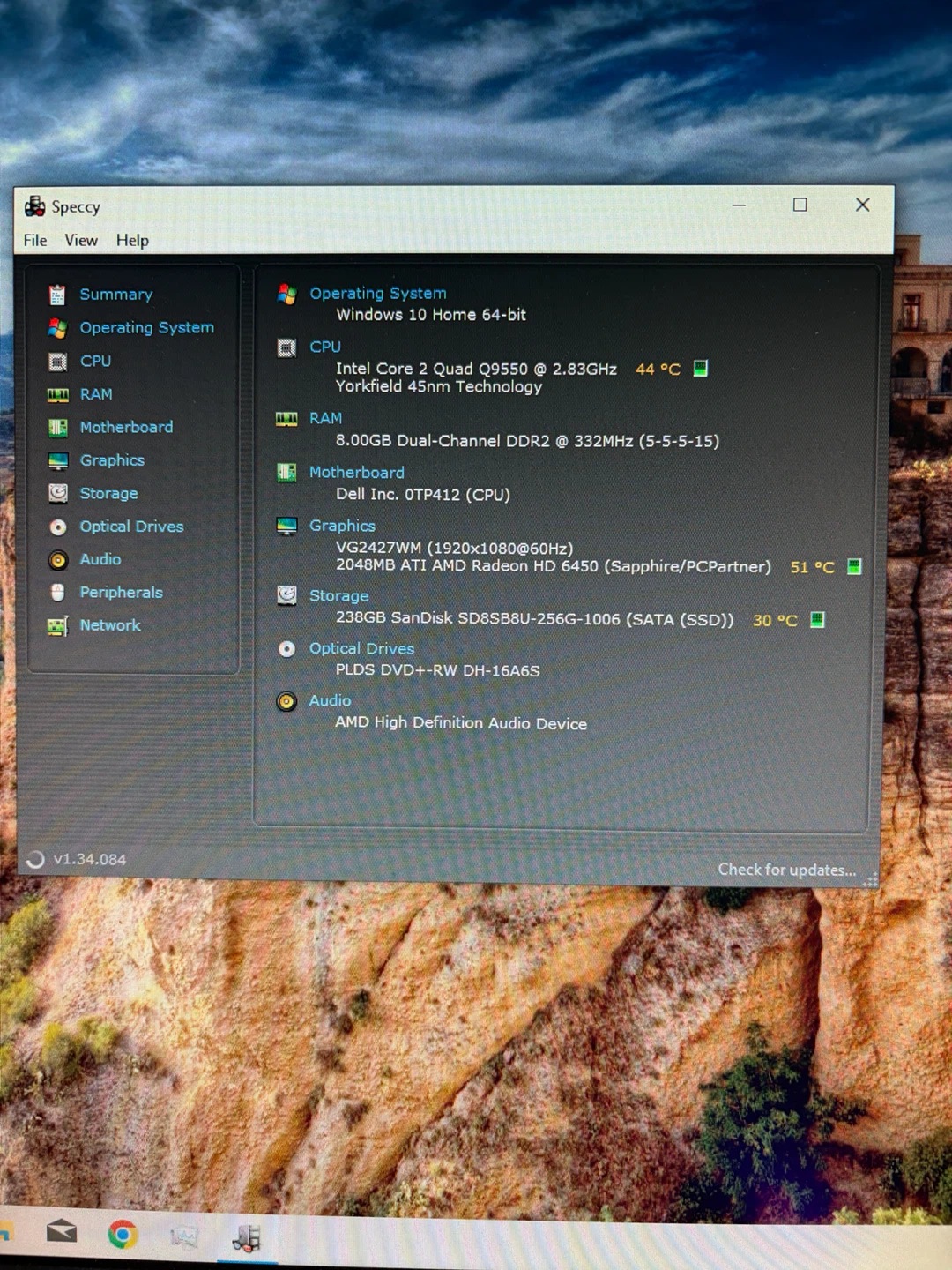Click the Network icon in sidebar
Viewport: 952px width, 1270px height.
click(57, 626)
